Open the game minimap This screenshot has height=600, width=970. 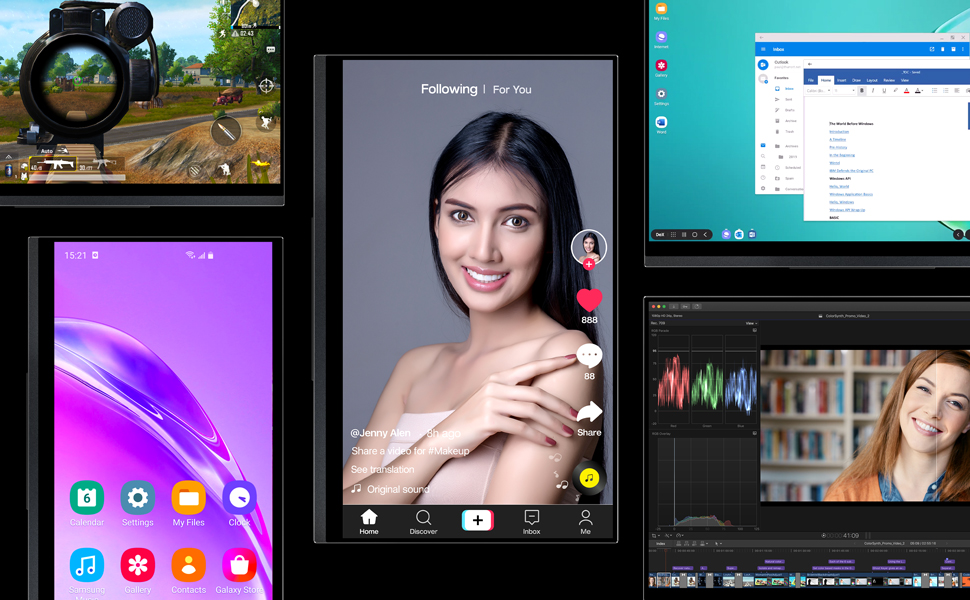[255, 14]
